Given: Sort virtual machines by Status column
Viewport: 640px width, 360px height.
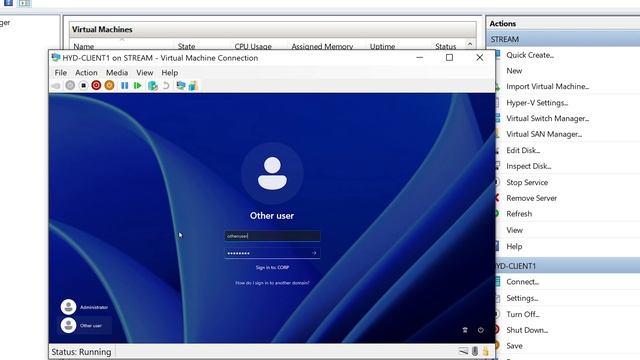Looking at the screenshot, I should [445, 47].
